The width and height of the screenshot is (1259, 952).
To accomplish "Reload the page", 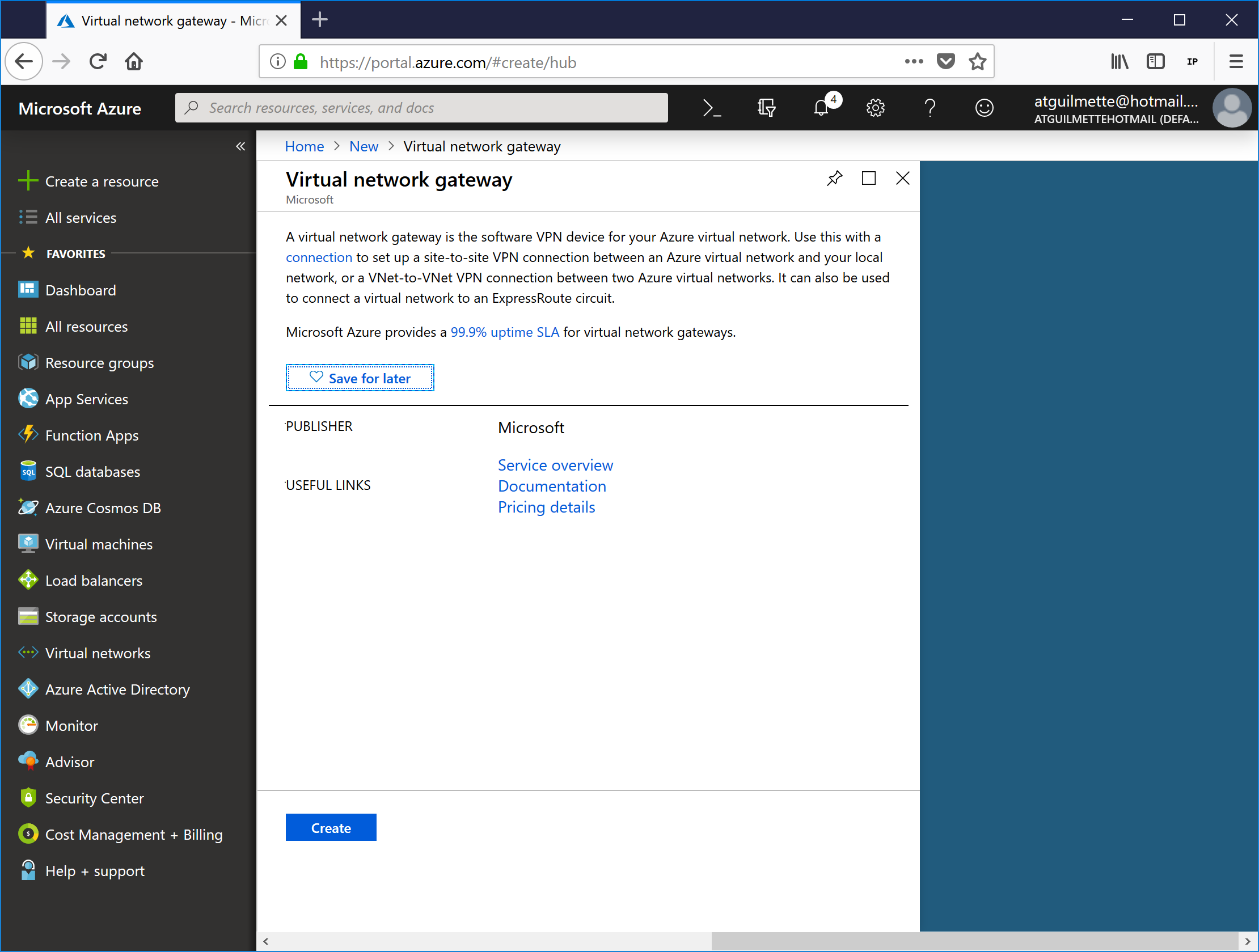I will pyautogui.click(x=98, y=61).
